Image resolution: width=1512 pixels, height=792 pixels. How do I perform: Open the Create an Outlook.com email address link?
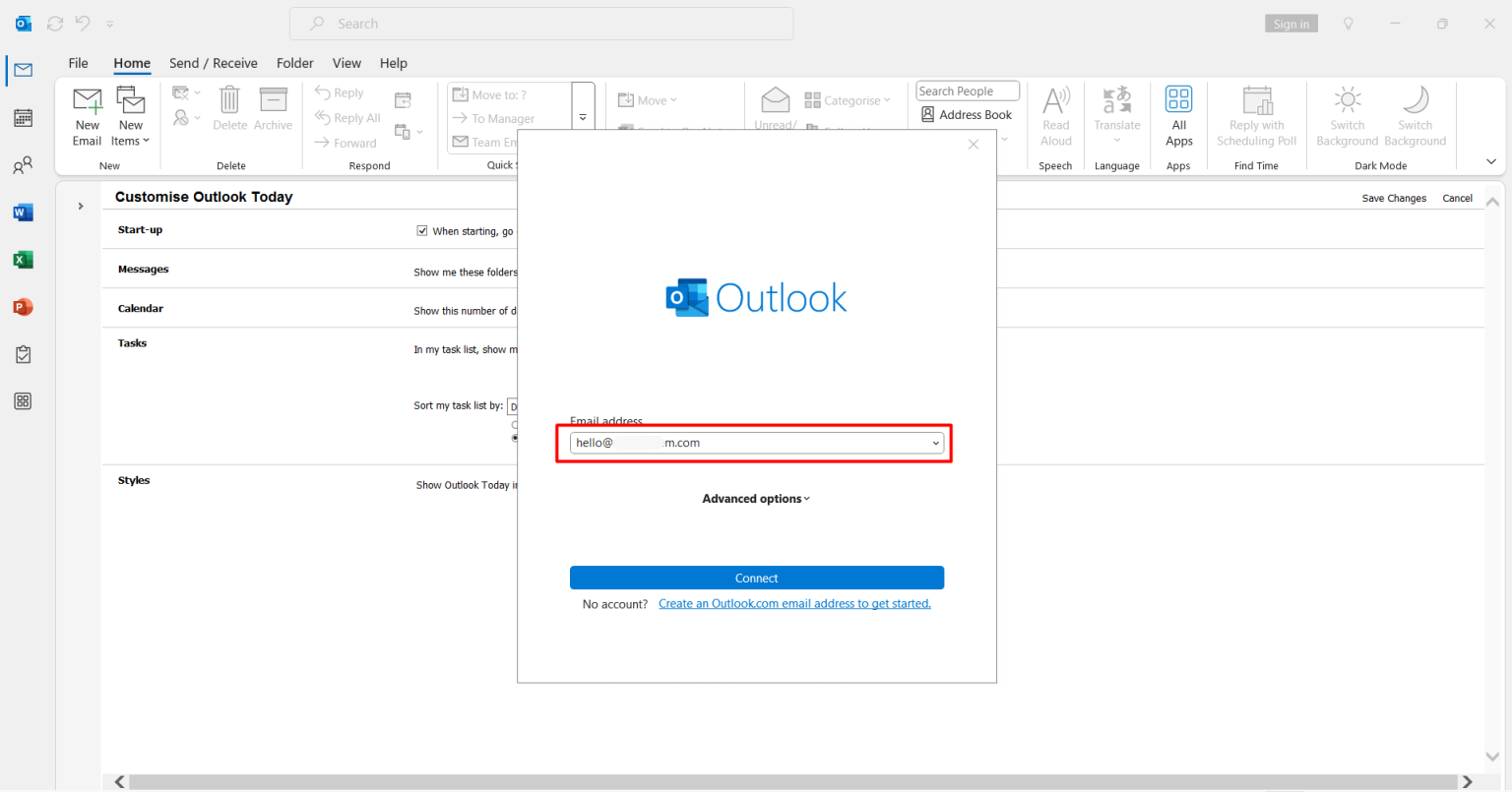[x=794, y=603]
